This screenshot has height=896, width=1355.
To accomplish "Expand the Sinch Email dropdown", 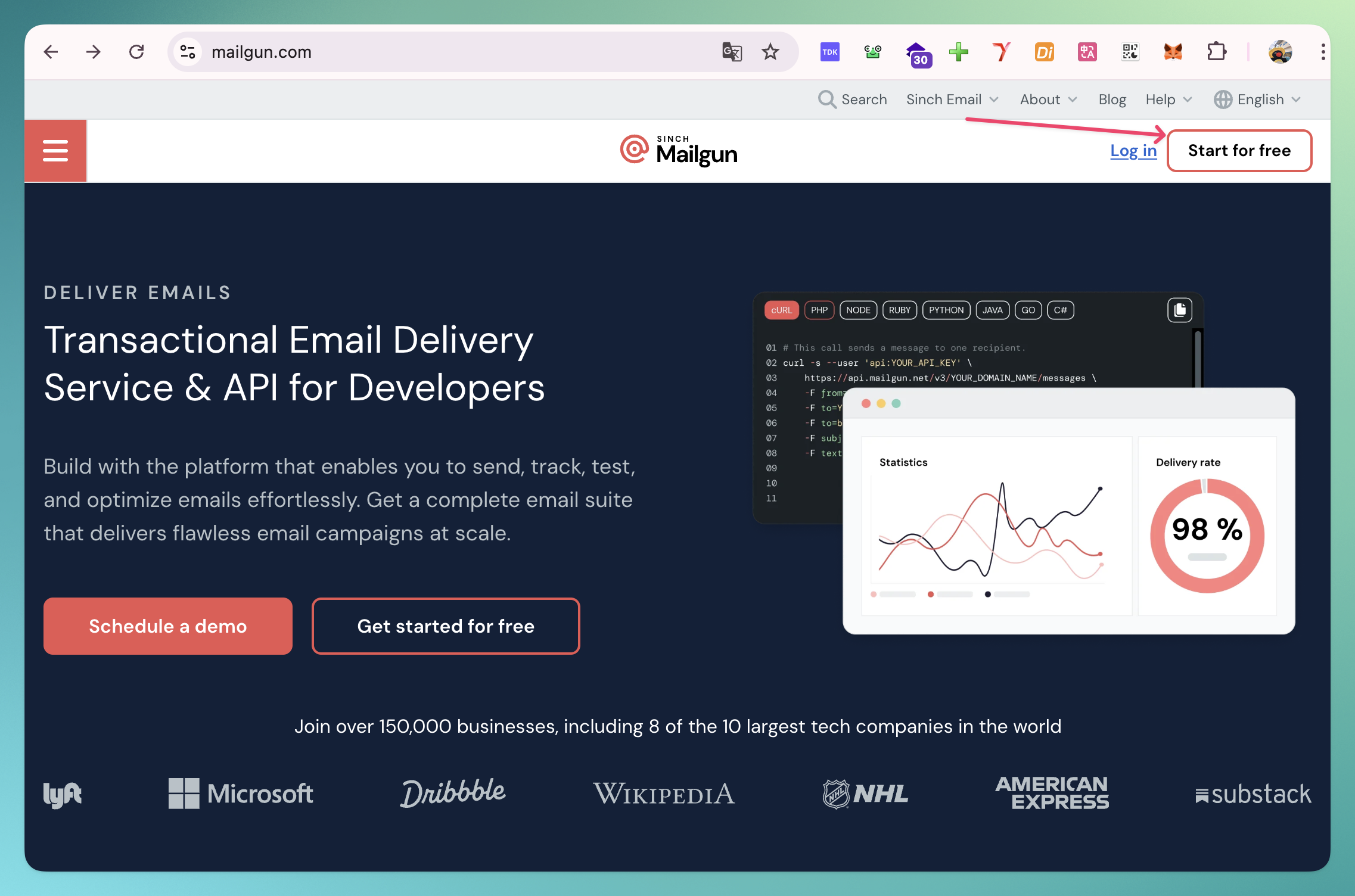I will coord(952,99).
